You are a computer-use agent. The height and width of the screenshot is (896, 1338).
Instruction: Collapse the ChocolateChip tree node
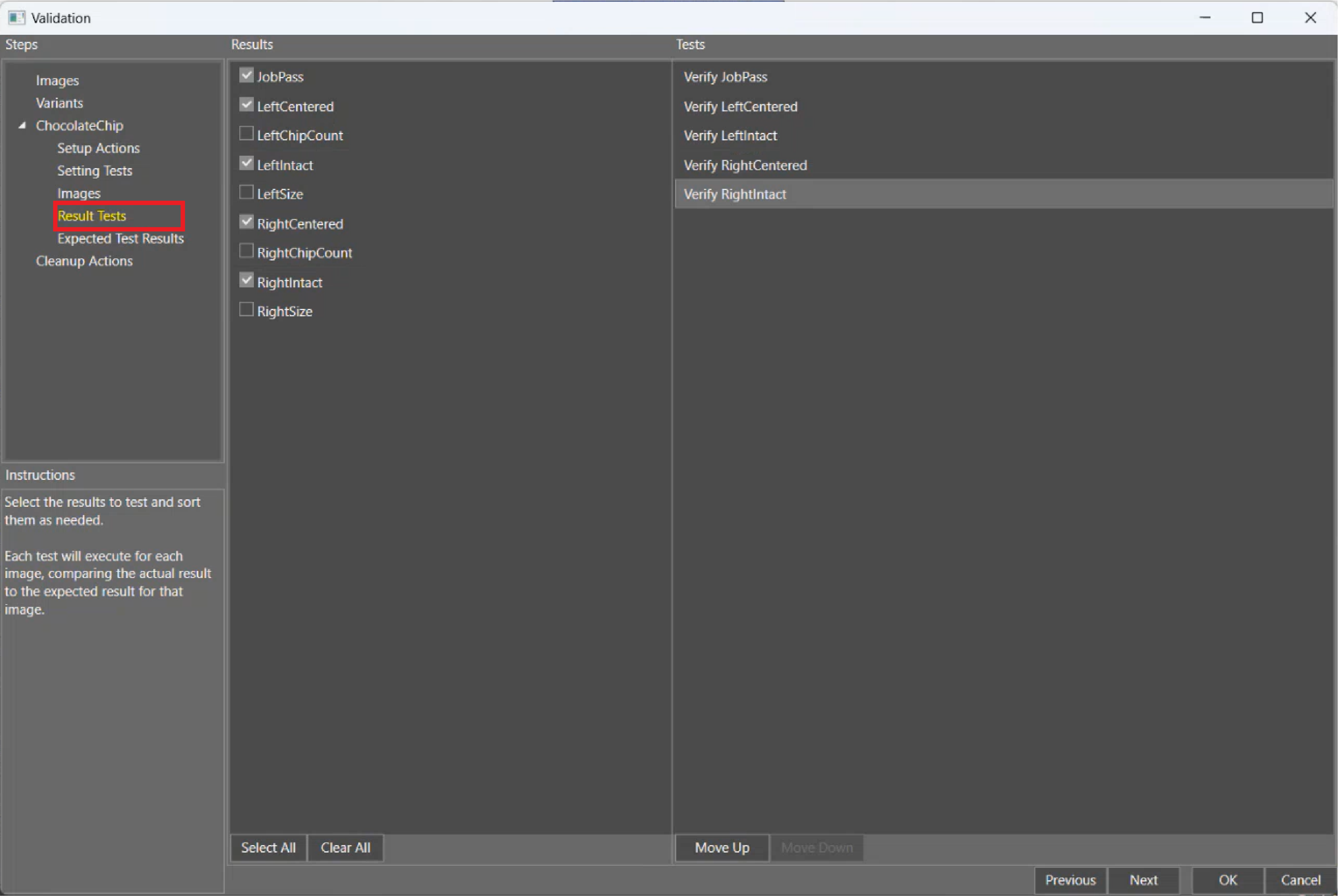click(22, 126)
